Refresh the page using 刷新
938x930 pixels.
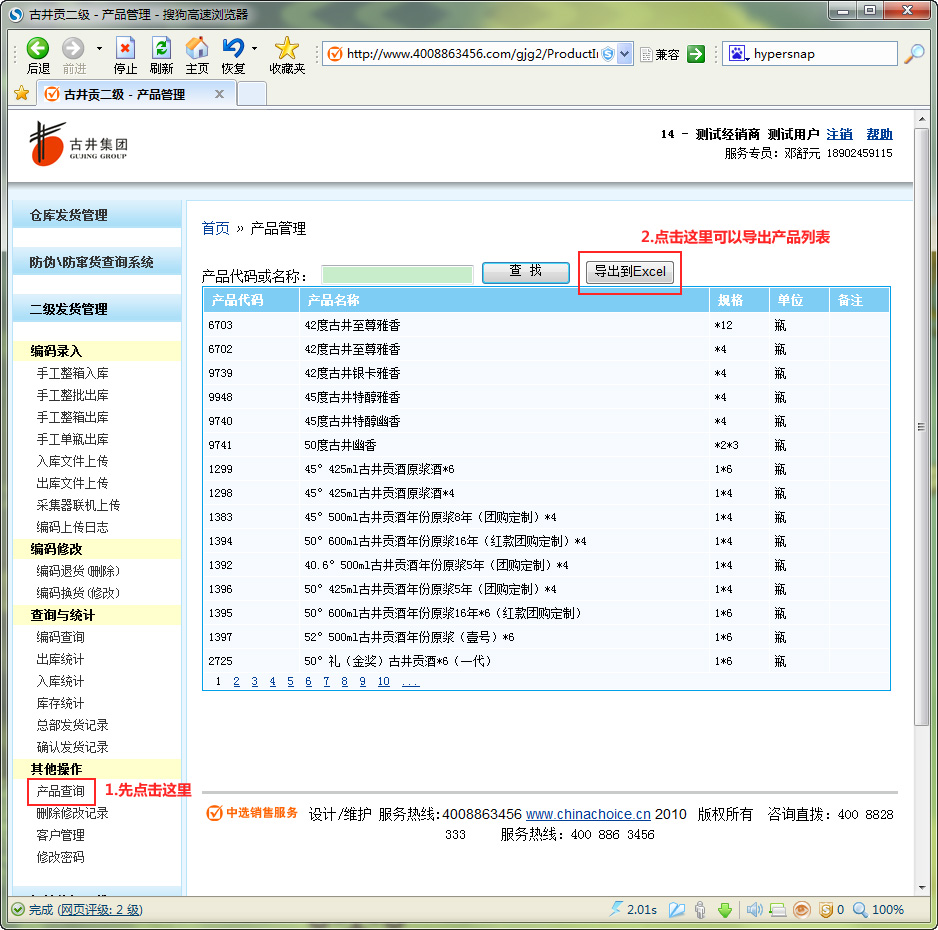click(x=161, y=48)
